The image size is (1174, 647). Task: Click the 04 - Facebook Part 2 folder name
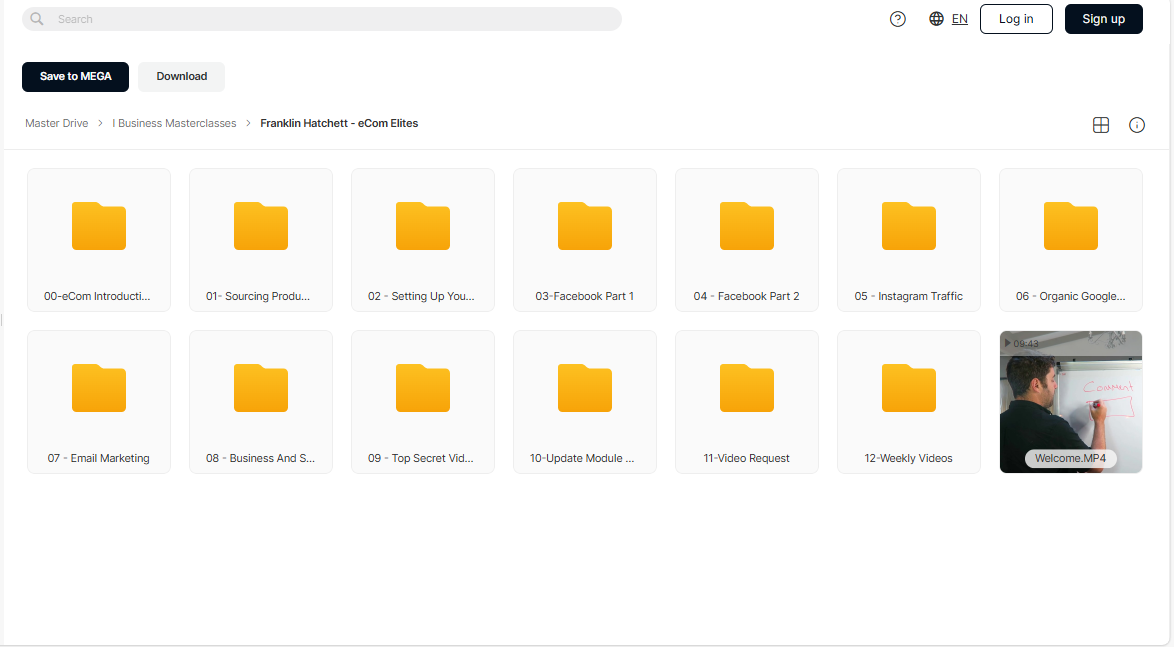(x=746, y=296)
